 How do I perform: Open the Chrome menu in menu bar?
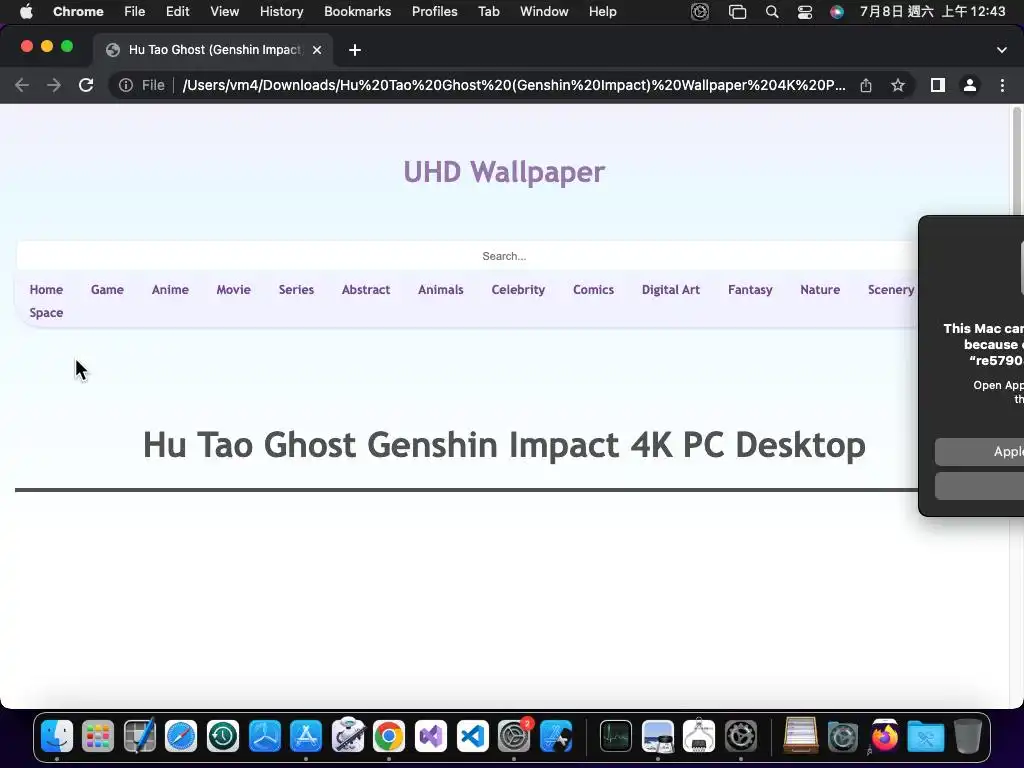click(78, 12)
